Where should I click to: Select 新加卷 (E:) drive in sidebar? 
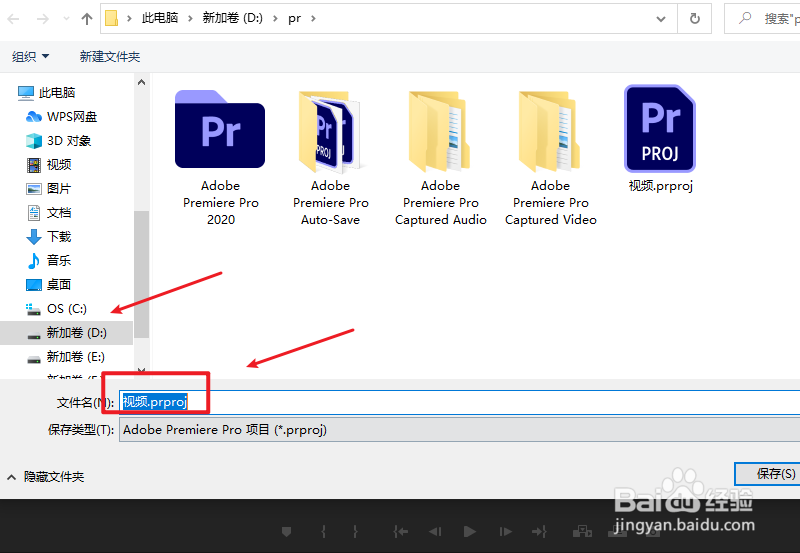(x=65, y=357)
